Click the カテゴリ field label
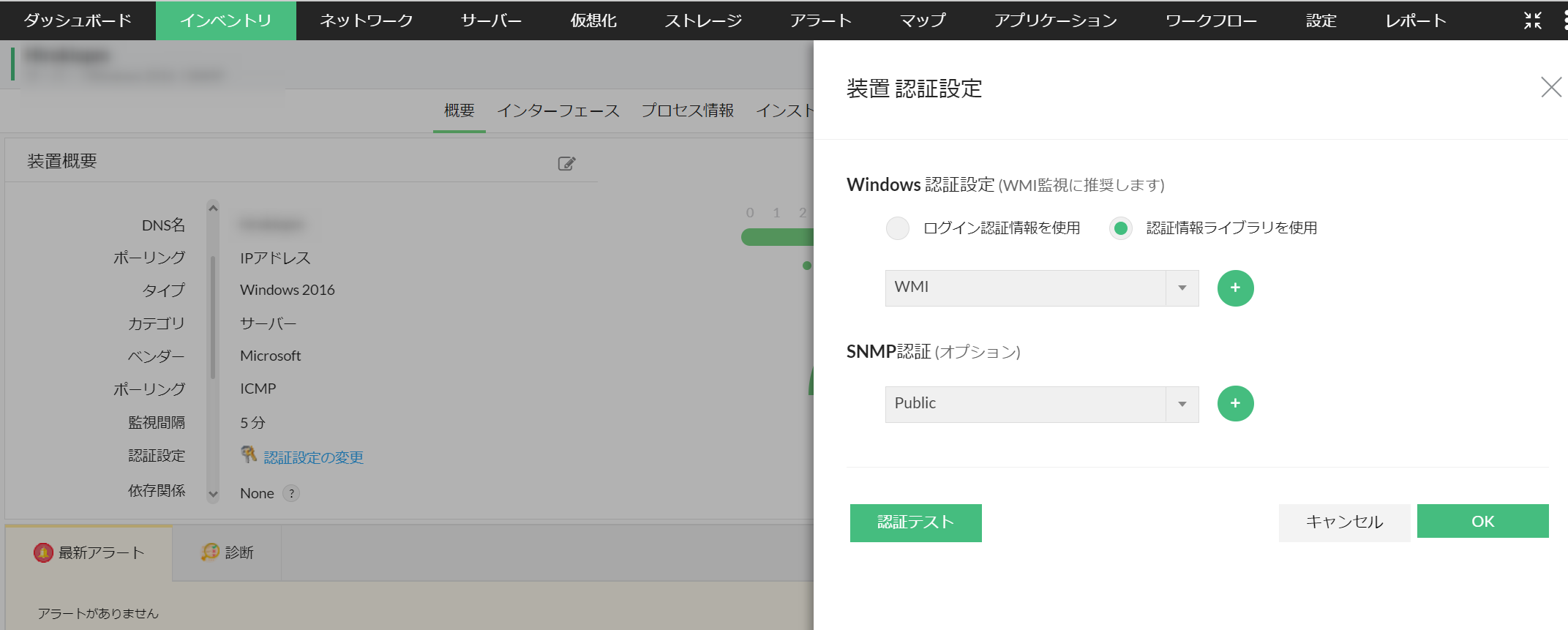Image resolution: width=1568 pixels, height=630 pixels. click(157, 323)
